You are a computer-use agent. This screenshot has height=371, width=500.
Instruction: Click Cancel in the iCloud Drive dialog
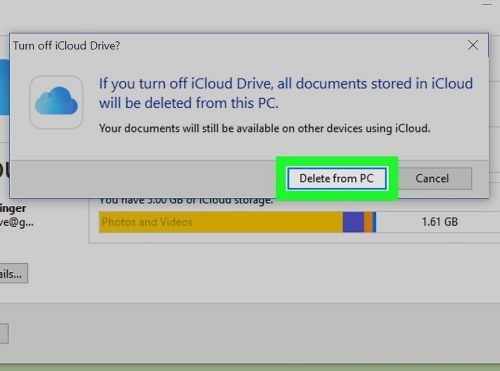(x=432, y=179)
